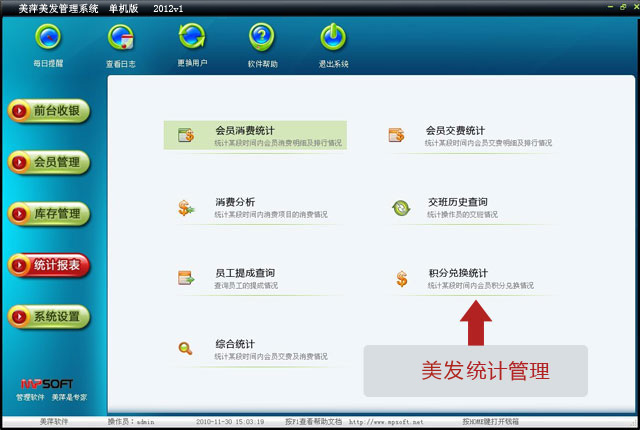Click the 退出系统 power icon
Image resolution: width=640 pixels, height=430 pixels.
coord(333,38)
